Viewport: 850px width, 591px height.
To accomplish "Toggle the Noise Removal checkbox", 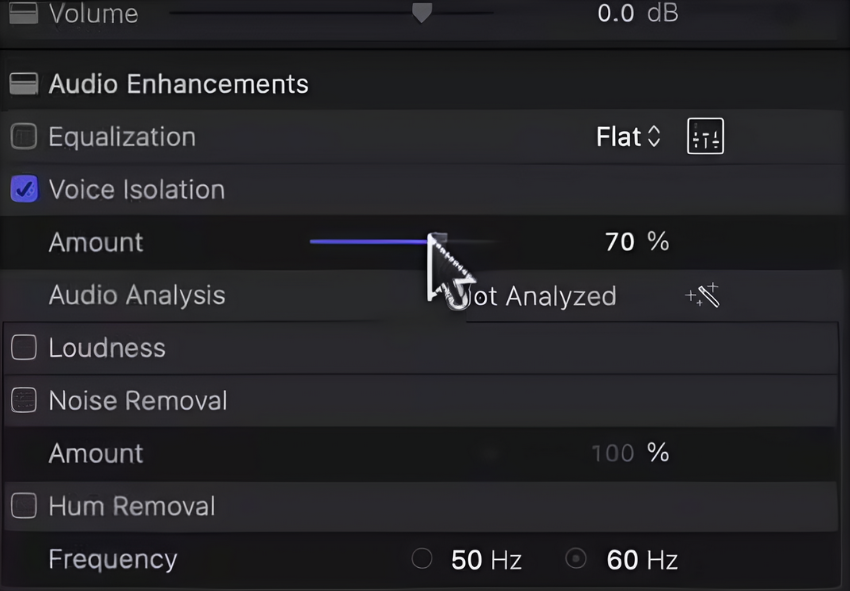I will [x=24, y=401].
